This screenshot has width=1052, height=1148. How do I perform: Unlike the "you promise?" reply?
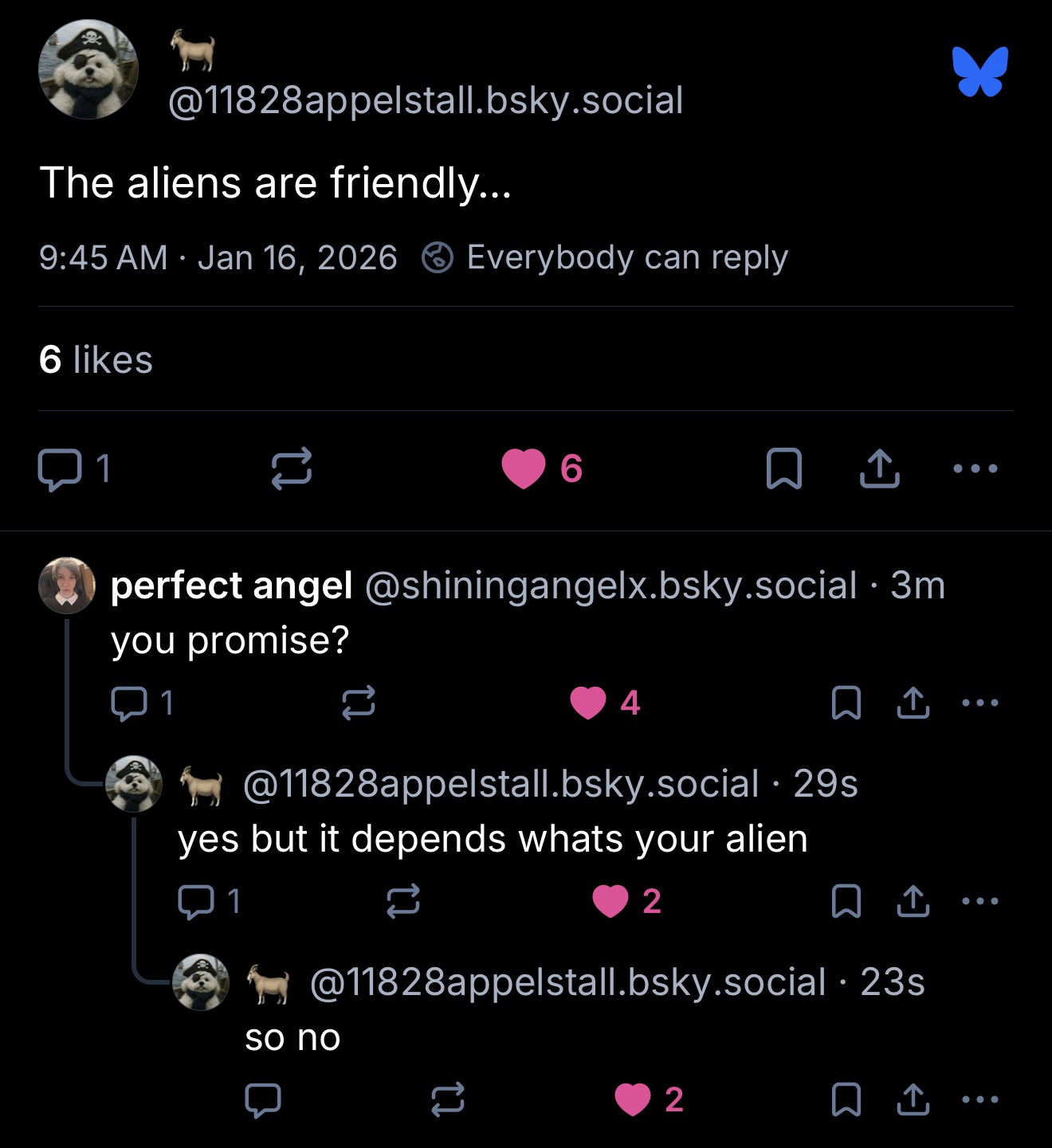[x=588, y=703]
